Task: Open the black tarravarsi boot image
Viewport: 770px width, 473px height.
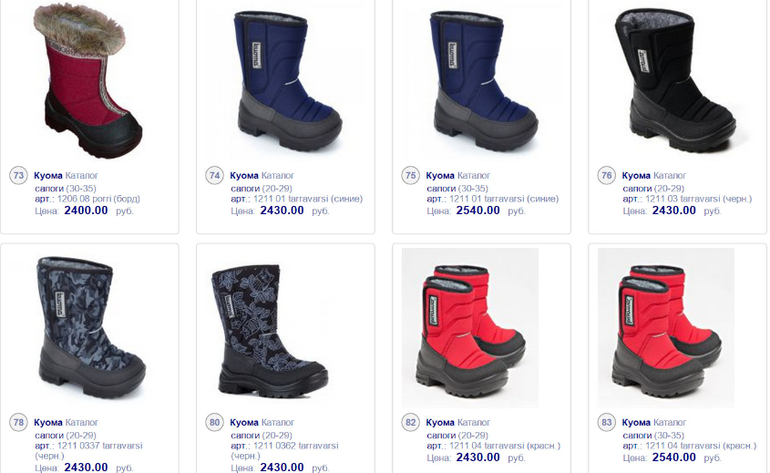Action: coord(675,80)
